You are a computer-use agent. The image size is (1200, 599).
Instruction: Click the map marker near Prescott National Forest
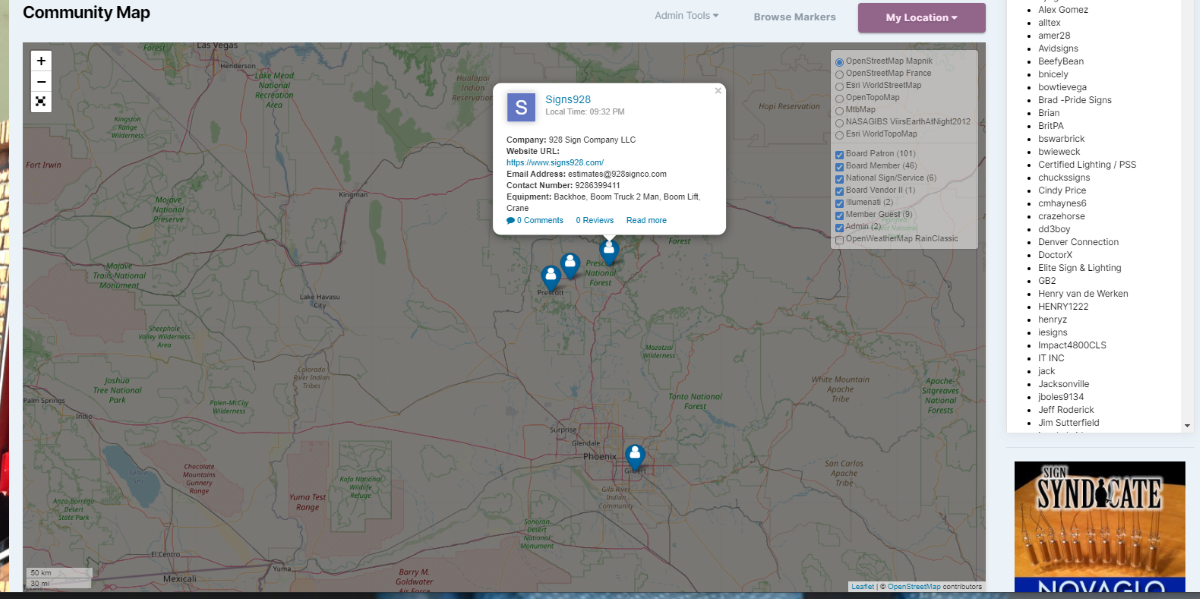pyautogui.click(x=608, y=251)
